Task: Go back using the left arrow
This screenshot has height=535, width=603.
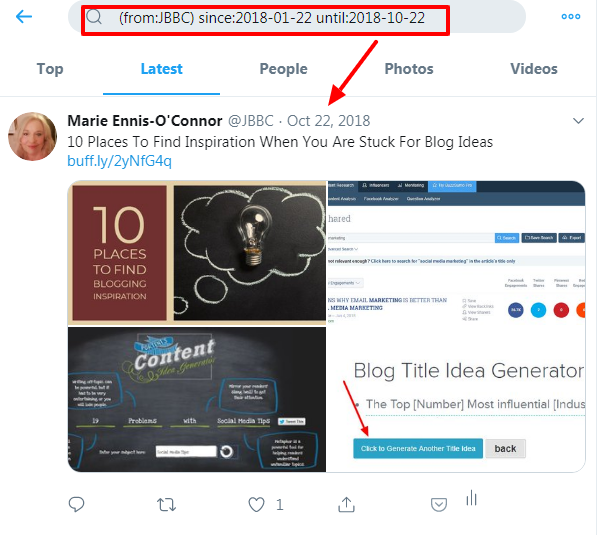Action: coord(24,17)
